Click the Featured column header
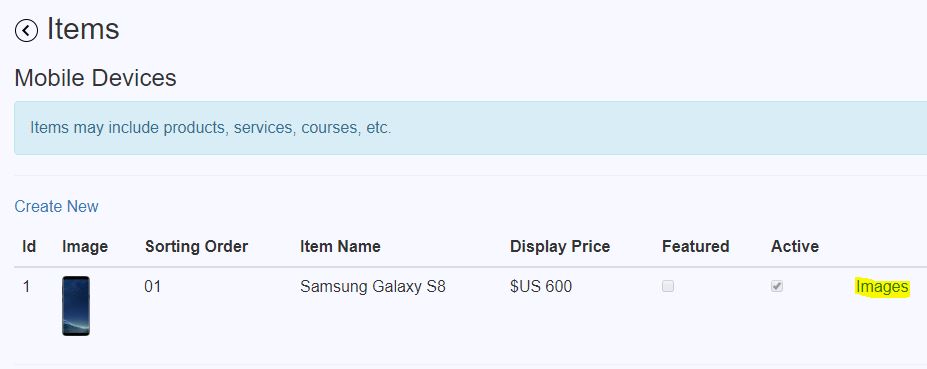Image resolution: width=927 pixels, height=369 pixels. click(x=695, y=246)
